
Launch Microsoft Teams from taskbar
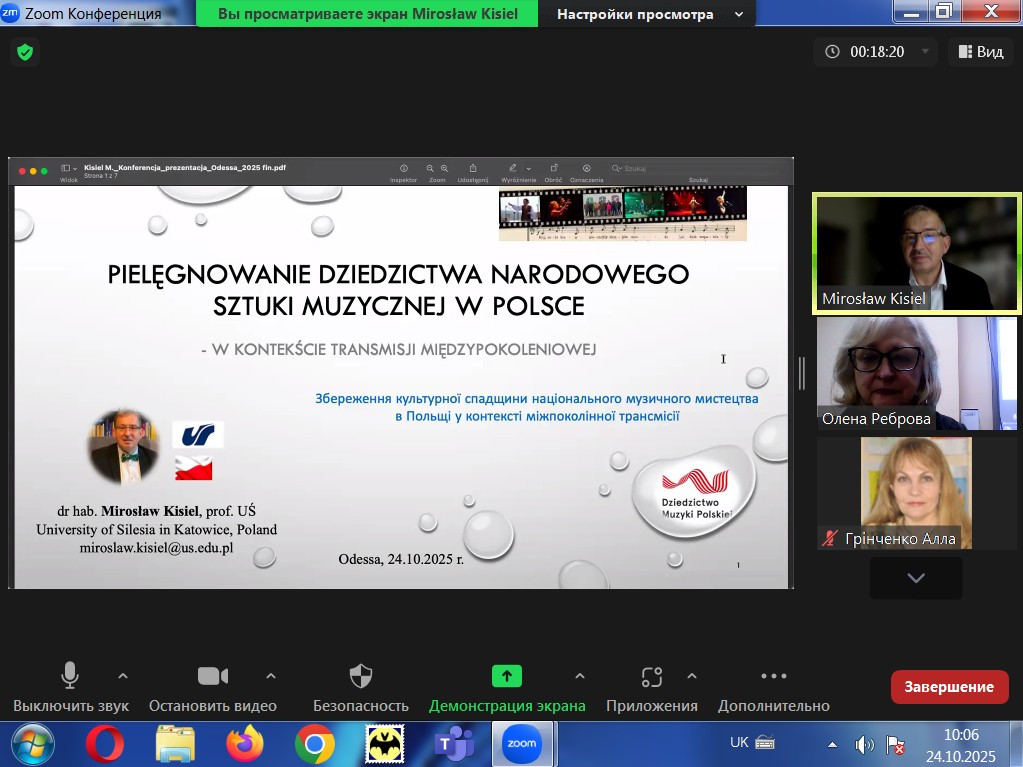tap(454, 743)
